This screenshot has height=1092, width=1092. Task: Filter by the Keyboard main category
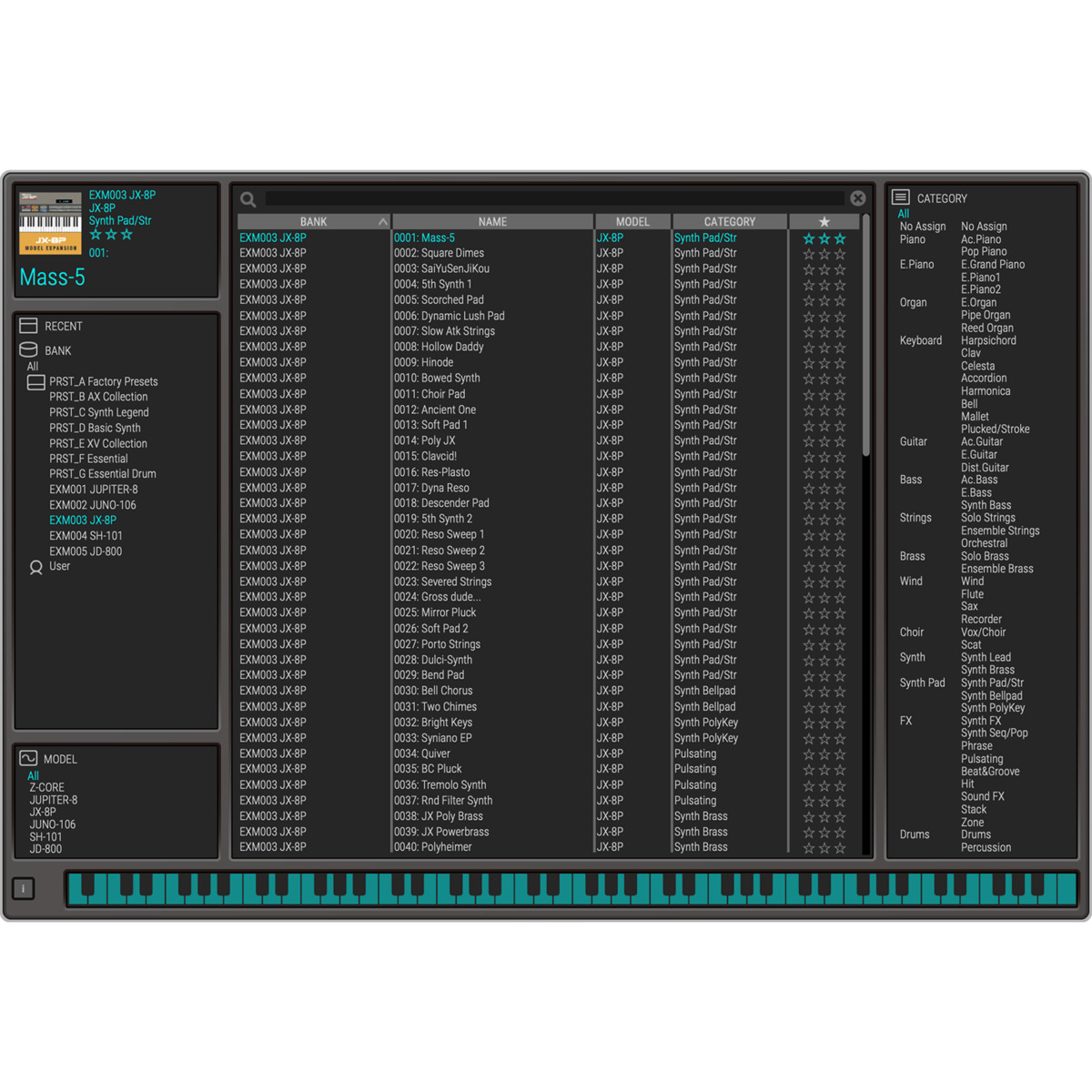(x=921, y=340)
